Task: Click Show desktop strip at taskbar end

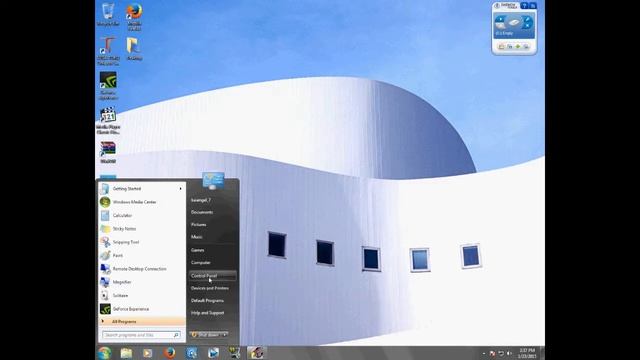Action: click(x=542, y=353)
